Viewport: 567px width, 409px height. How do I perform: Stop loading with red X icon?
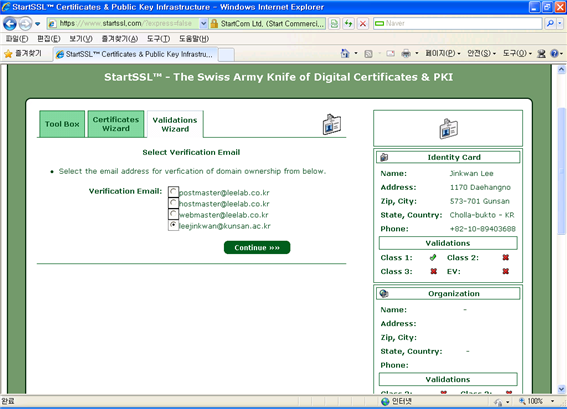coord(363,24)
